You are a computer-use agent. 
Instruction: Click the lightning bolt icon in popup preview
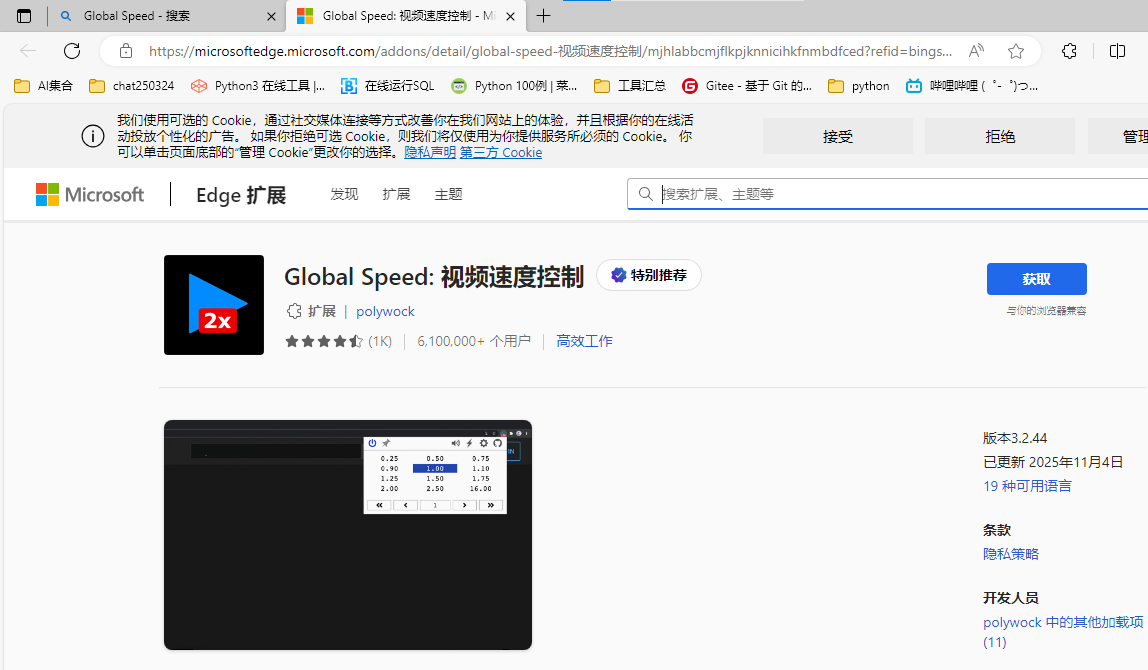coord(469,443)
